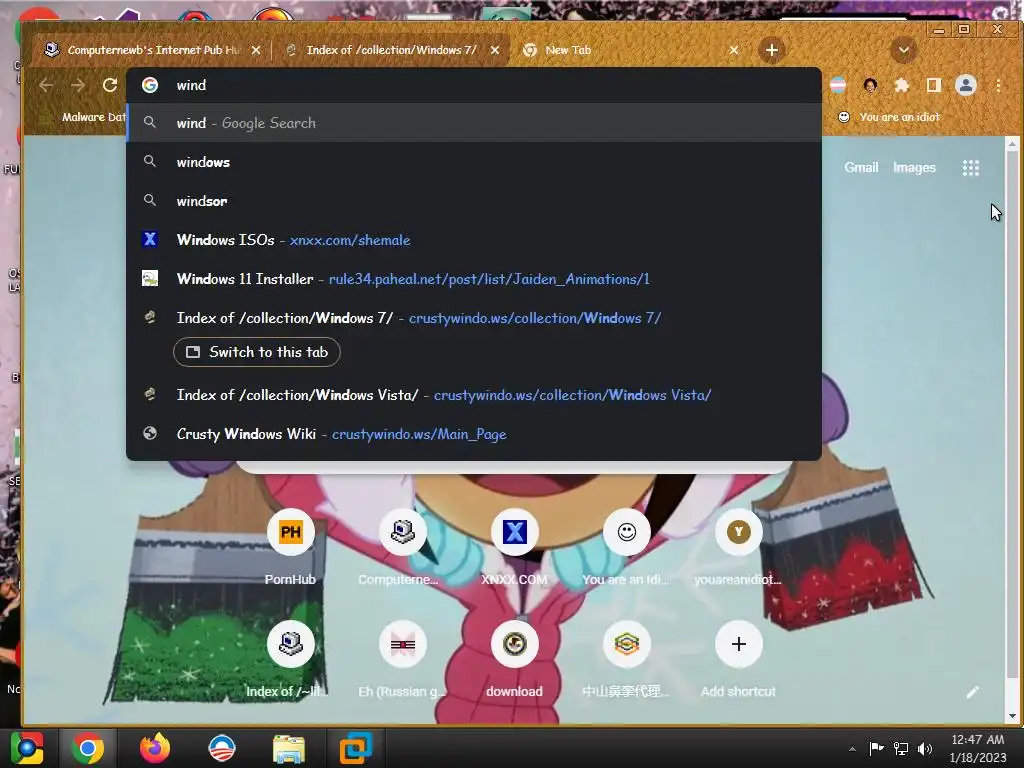
Task: Select Index of /collection/Windows 7/ suggestion
Action: coord(474,318)
